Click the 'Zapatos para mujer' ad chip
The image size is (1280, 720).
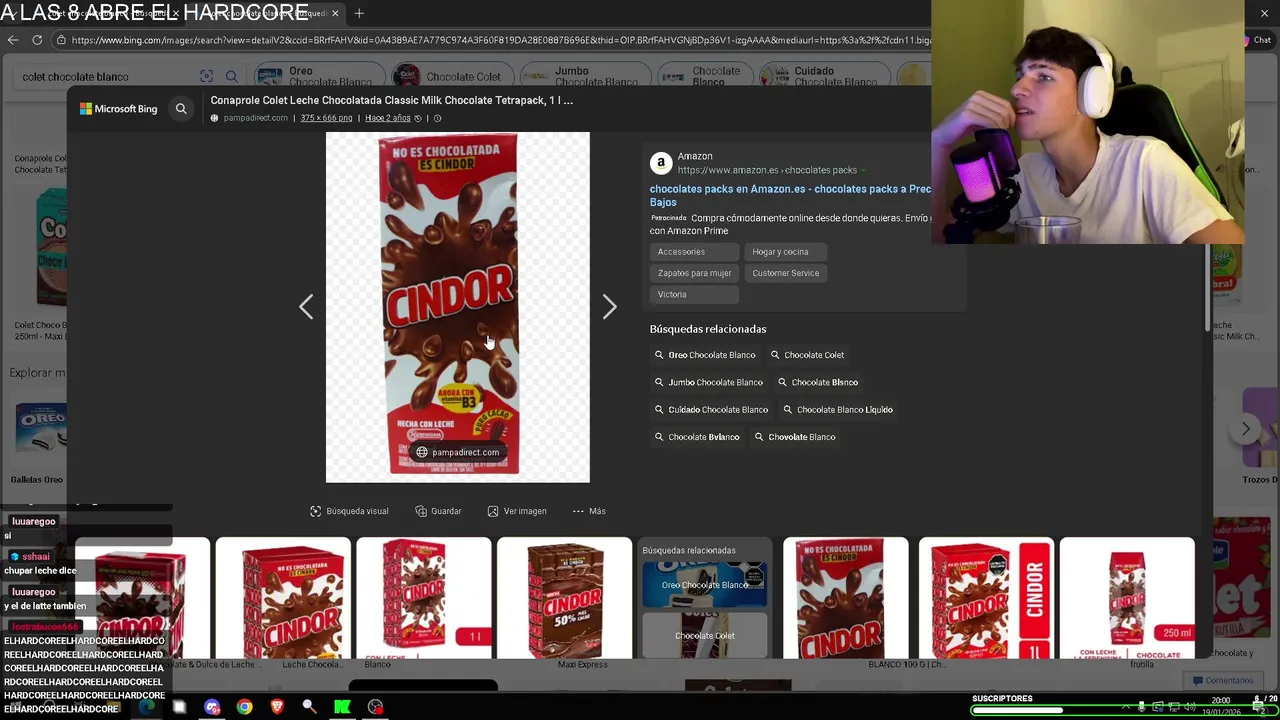pyautogui.click(x=695, y=273)
